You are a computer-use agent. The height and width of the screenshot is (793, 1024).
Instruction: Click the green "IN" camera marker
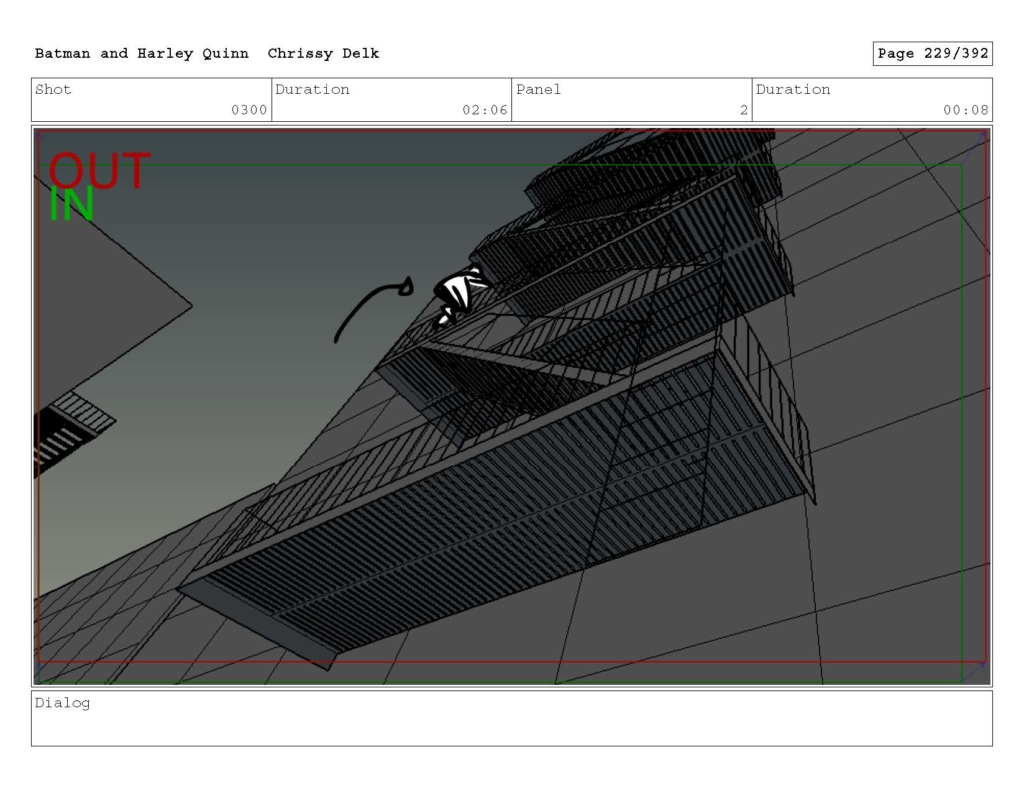pyautogui.click(x=72, y=204)
